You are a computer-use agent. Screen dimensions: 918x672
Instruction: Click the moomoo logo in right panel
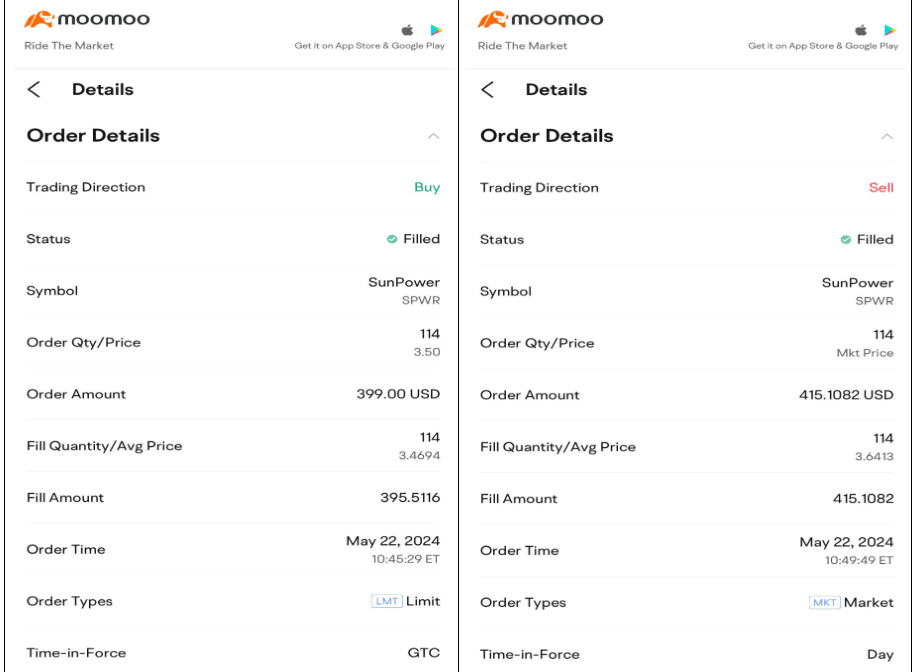point(530,21)
